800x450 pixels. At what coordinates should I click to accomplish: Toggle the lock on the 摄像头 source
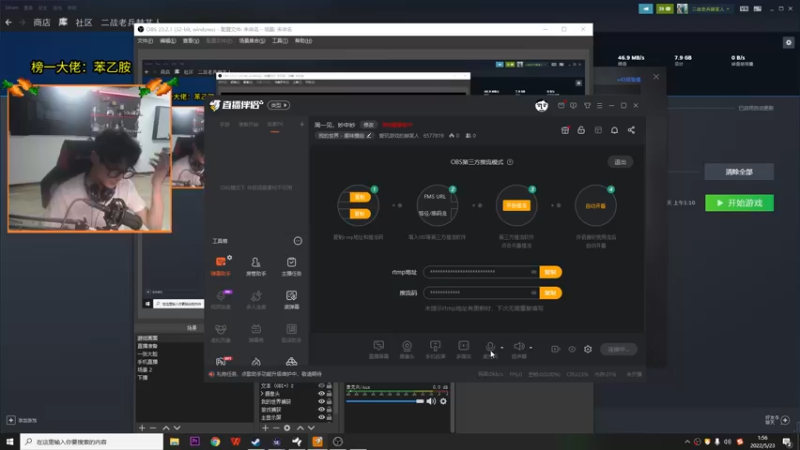coord(329,394)
